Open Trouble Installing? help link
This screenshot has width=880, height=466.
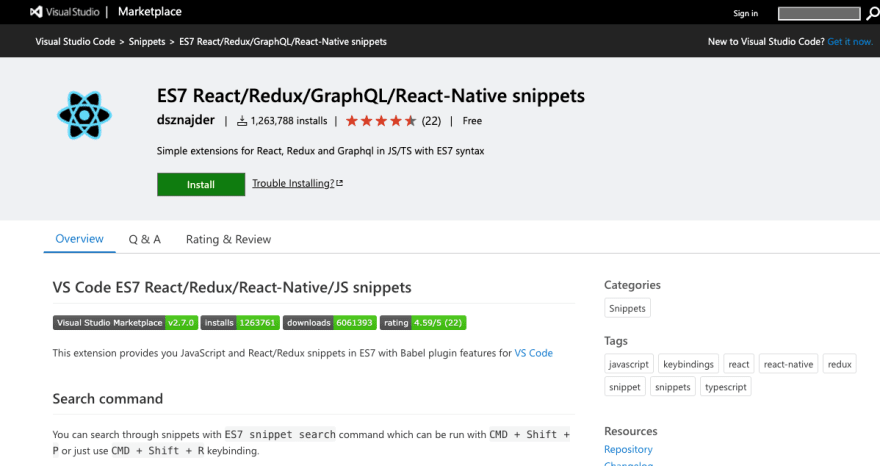293,183
